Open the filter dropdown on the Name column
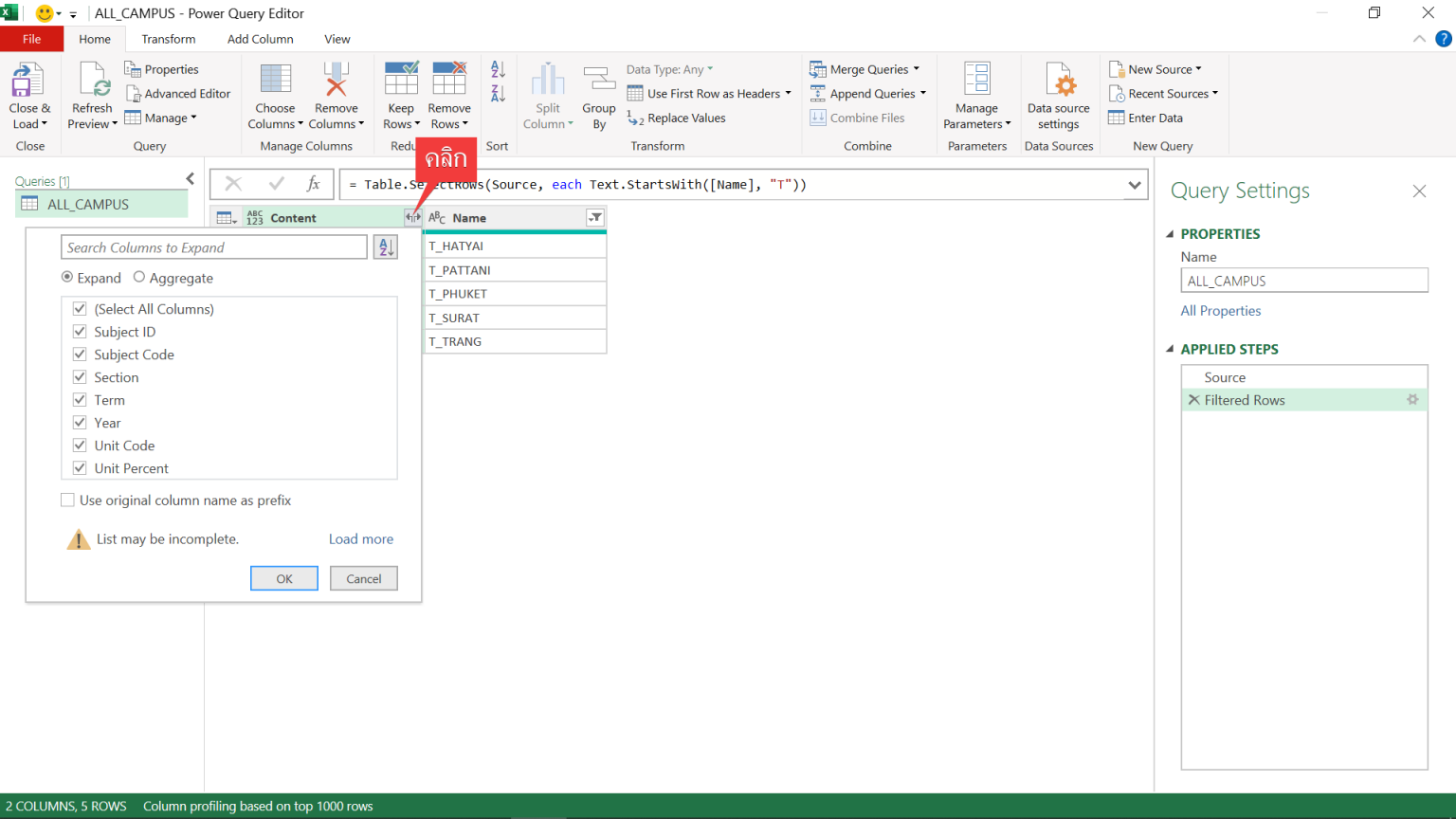Viewport: 1456px width, 819px height. click(x=595, y=217)
